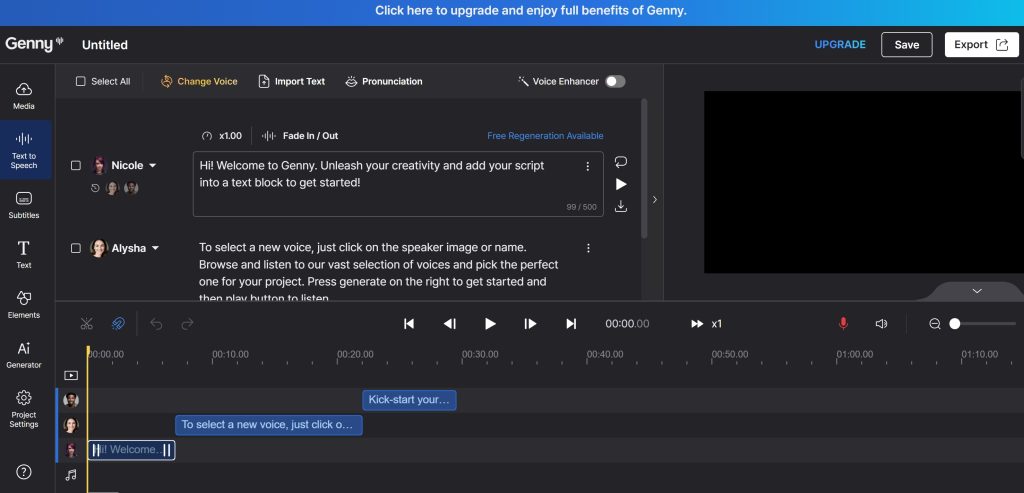Open the Media panel
The height and width of the screenshot is (493, 1024).
click(24, 95)
